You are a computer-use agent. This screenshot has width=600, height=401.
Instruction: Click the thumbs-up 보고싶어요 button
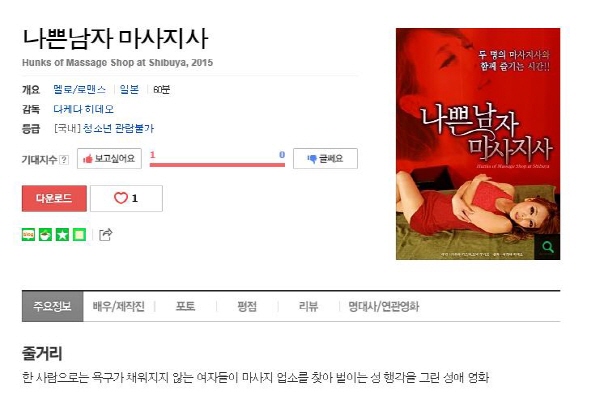pos(109,158)
